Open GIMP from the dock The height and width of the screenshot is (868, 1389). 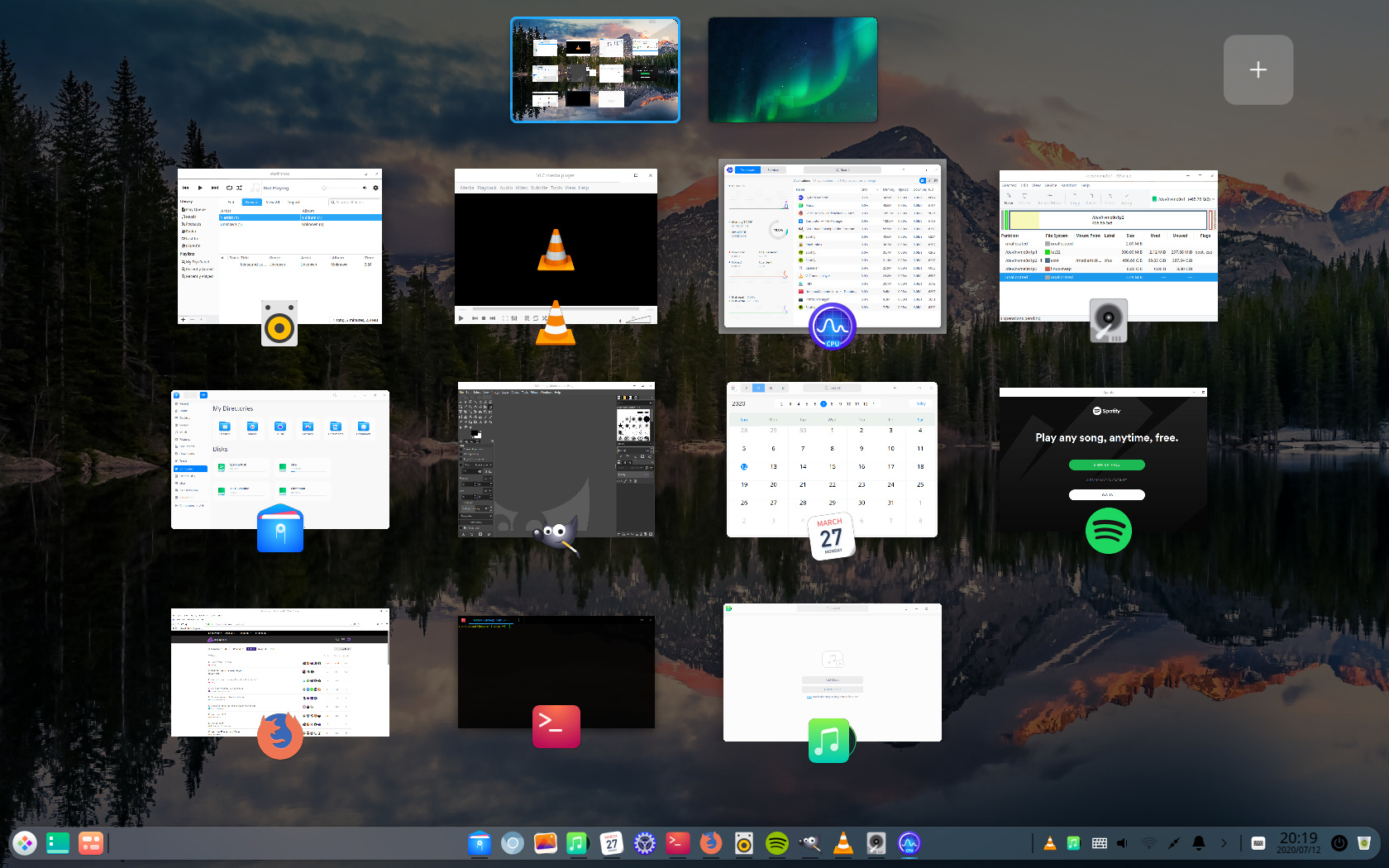pyautogui.click(x=810, y=843)
